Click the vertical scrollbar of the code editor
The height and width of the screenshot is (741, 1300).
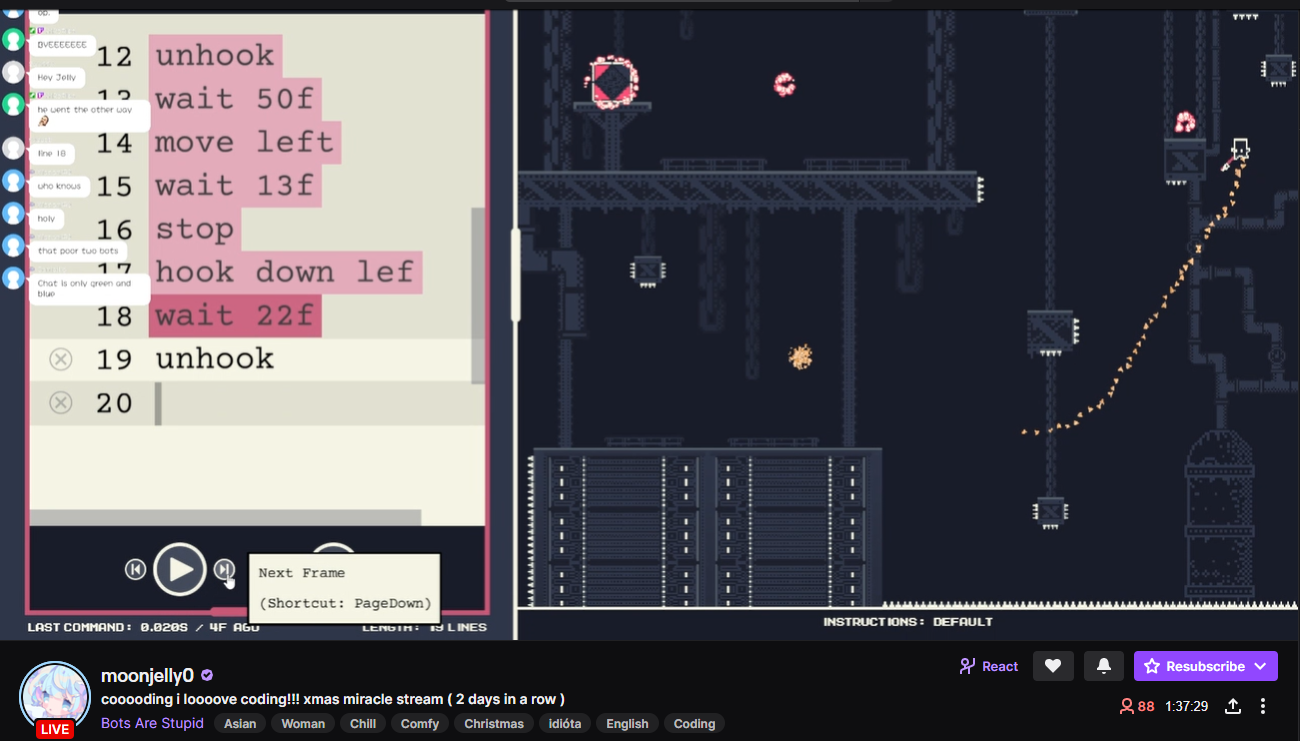point(478,294)
